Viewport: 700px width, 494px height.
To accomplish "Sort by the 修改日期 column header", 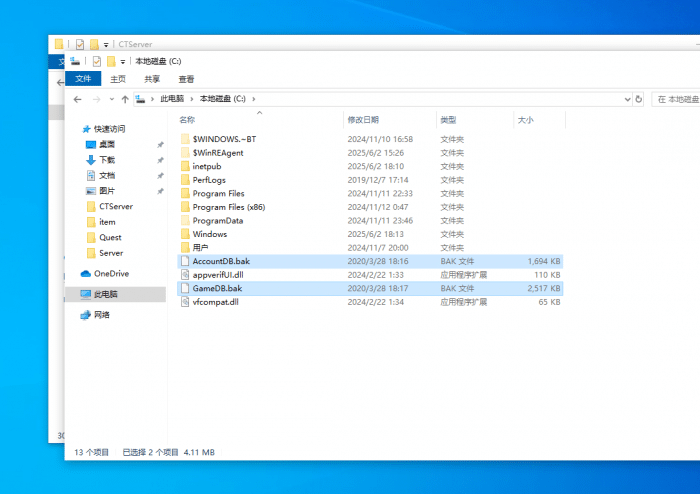I will tap(363, 119).
